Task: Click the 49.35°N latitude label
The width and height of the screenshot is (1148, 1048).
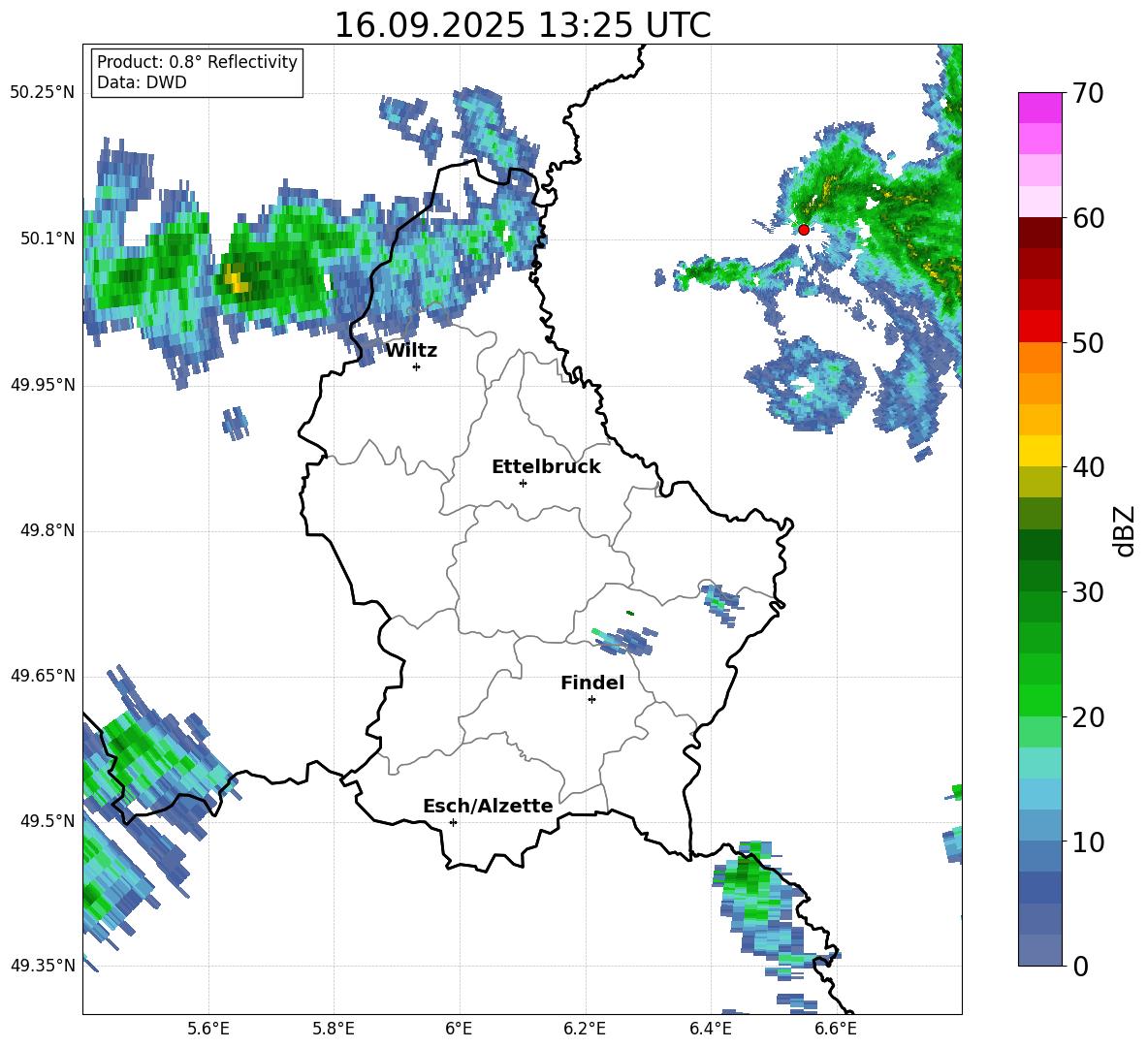Action: (43, 966)
